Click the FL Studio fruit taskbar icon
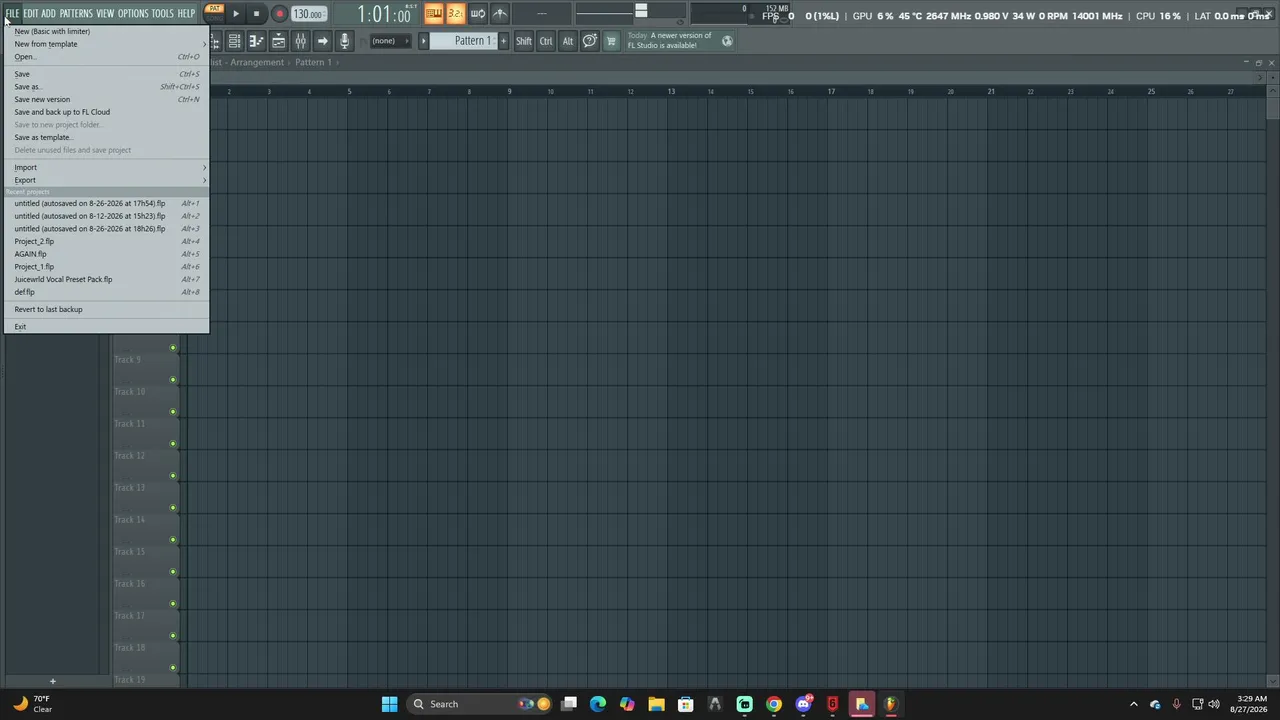 coord(890,704)
